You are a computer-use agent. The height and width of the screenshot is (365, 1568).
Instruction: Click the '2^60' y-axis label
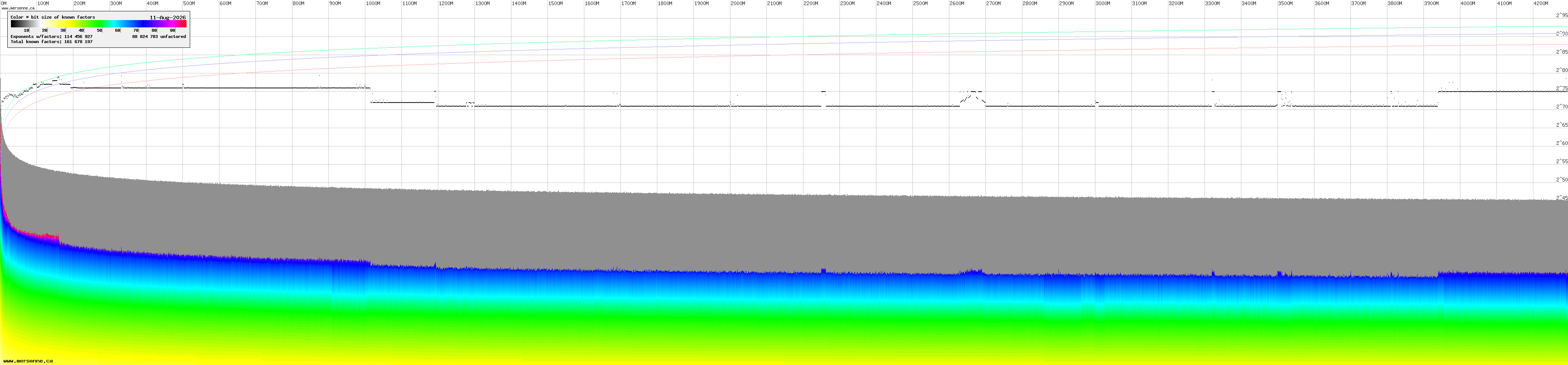click(x=1562, y=143)
